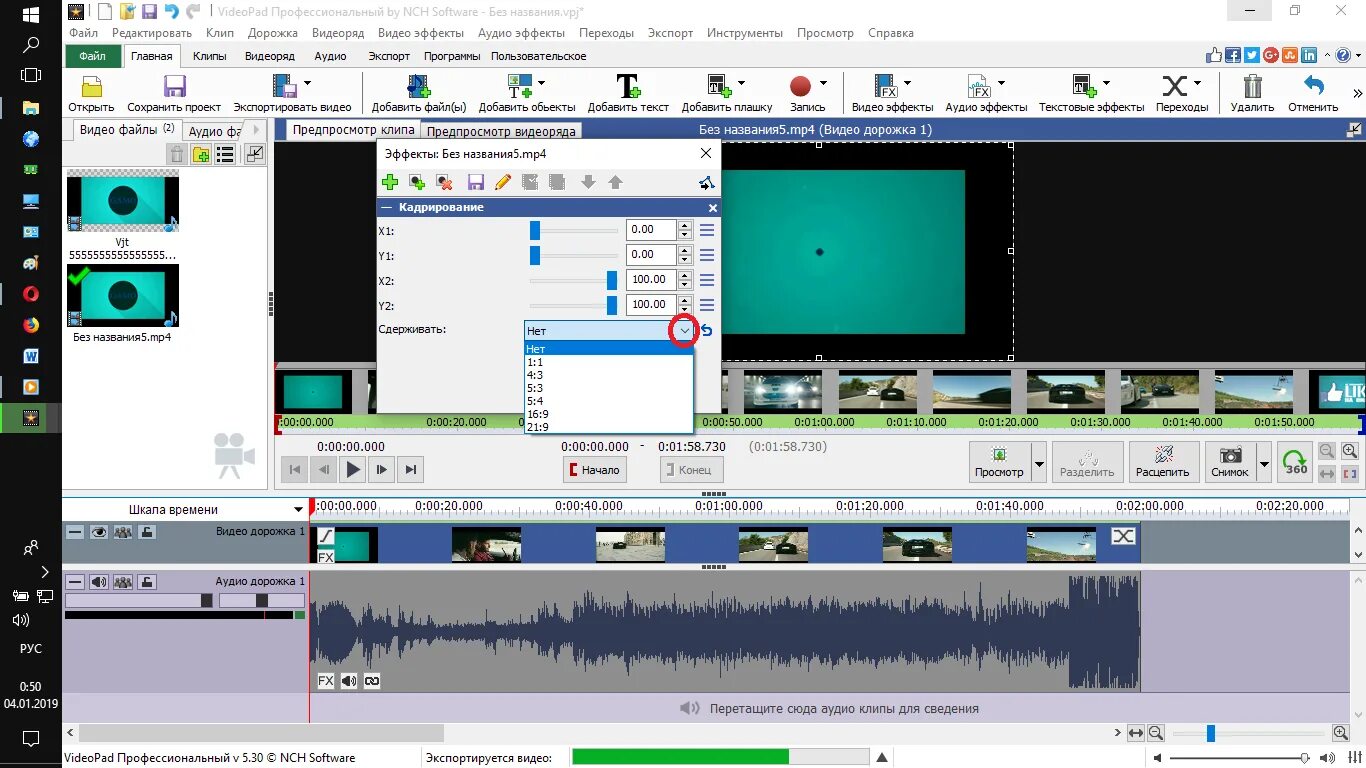Open Текстовые эффекты in the toolbar
The width and height of the screenshot is (1366, 768).
click(x=1091, y=94)
